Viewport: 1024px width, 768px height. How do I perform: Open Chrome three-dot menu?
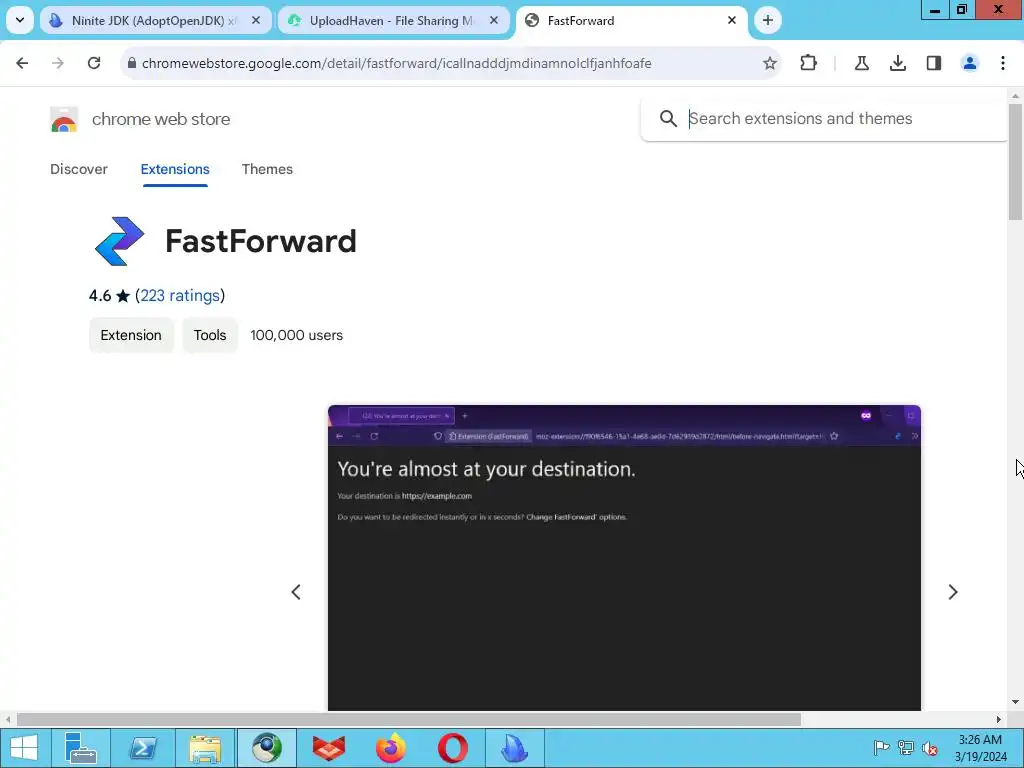pos(1003,63)
